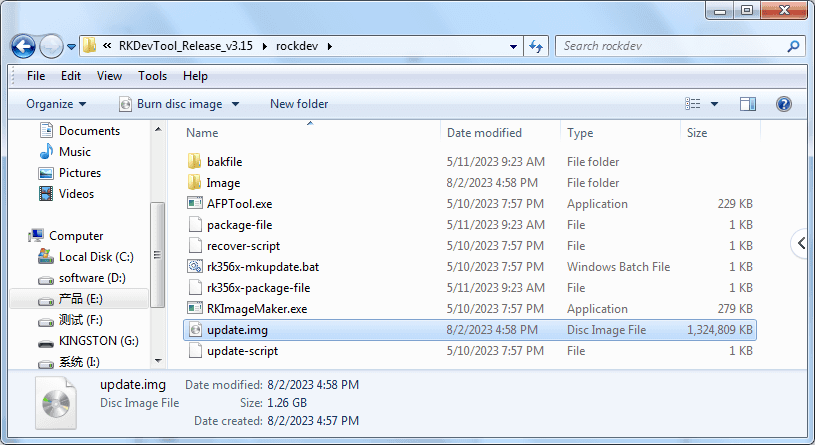Select the AFPTool.exe application icon

click(195, 204)
